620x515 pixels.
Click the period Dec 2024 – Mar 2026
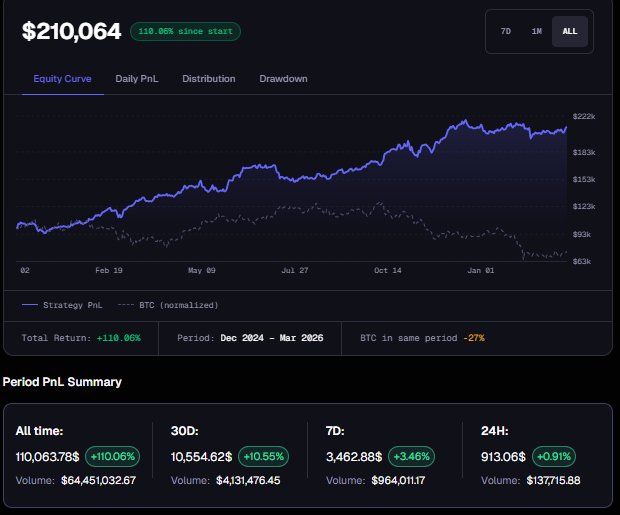click(272, 338)
